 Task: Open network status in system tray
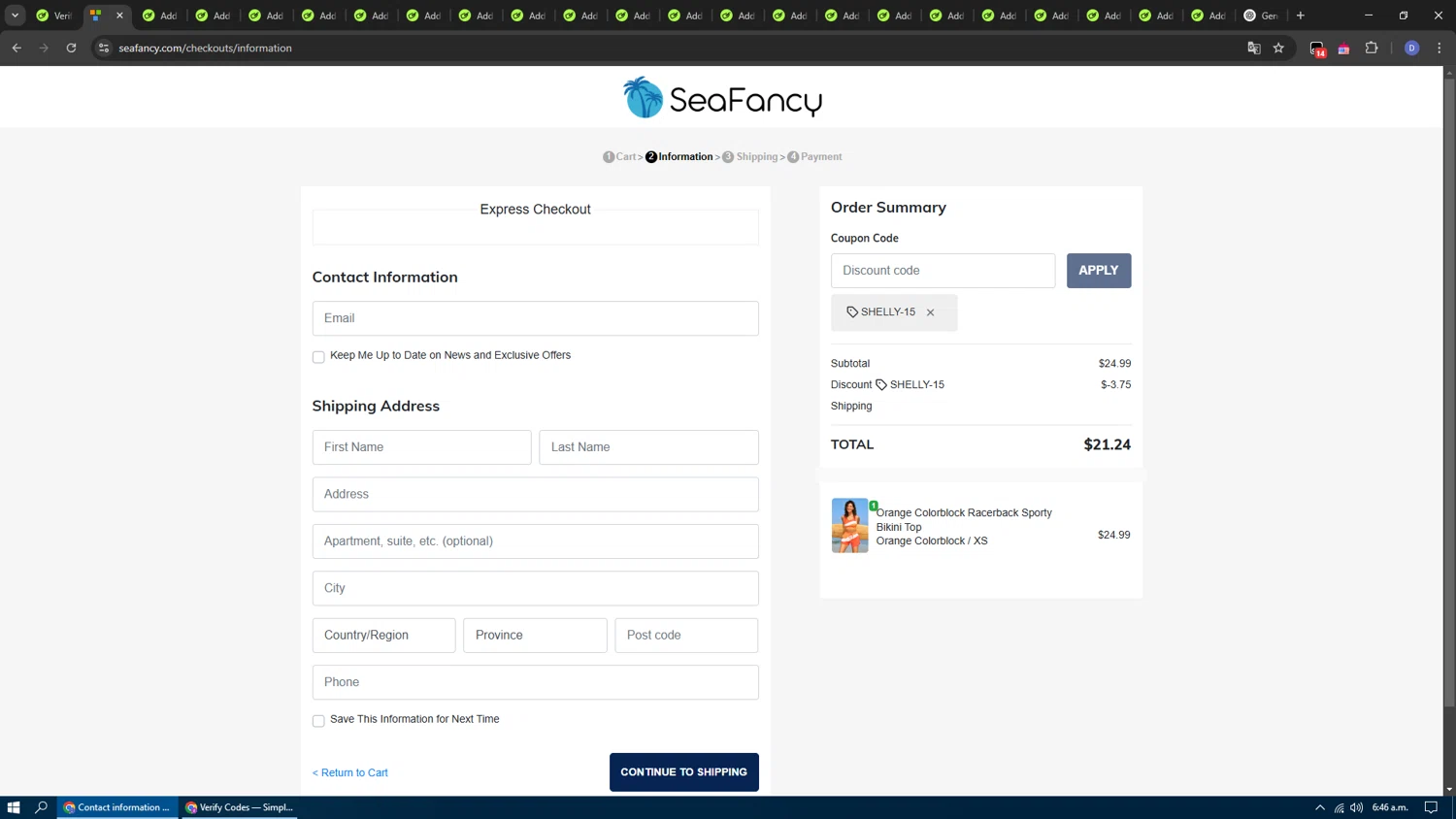[x=1339, y=807]
